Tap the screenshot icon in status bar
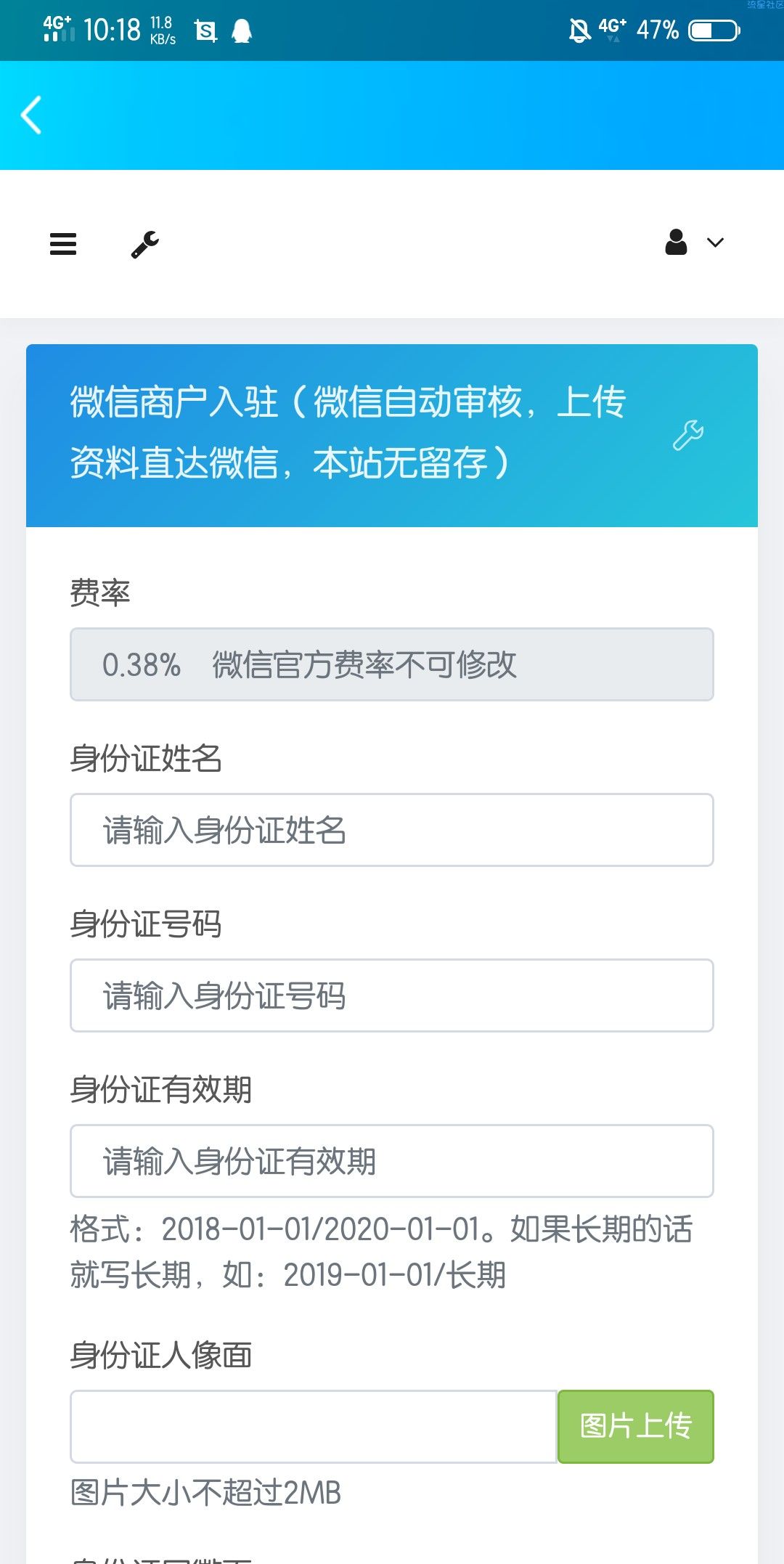This screenshot has height=1564, width=784. point(206,30)
